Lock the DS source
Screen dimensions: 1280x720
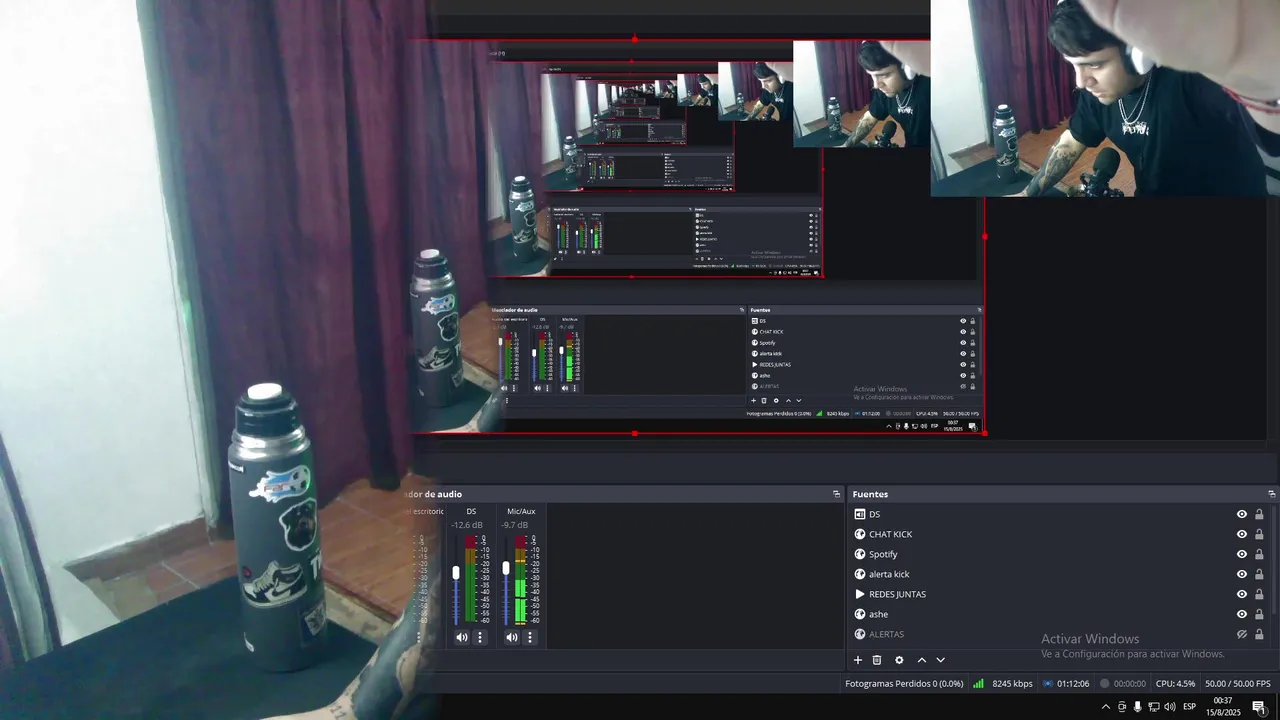tap(1259, 514)
